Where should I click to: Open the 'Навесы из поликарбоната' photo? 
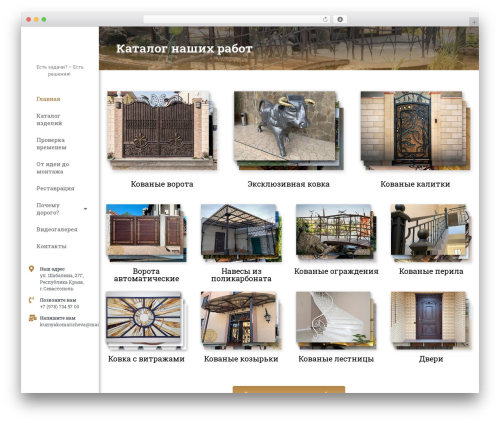[241, 233]
